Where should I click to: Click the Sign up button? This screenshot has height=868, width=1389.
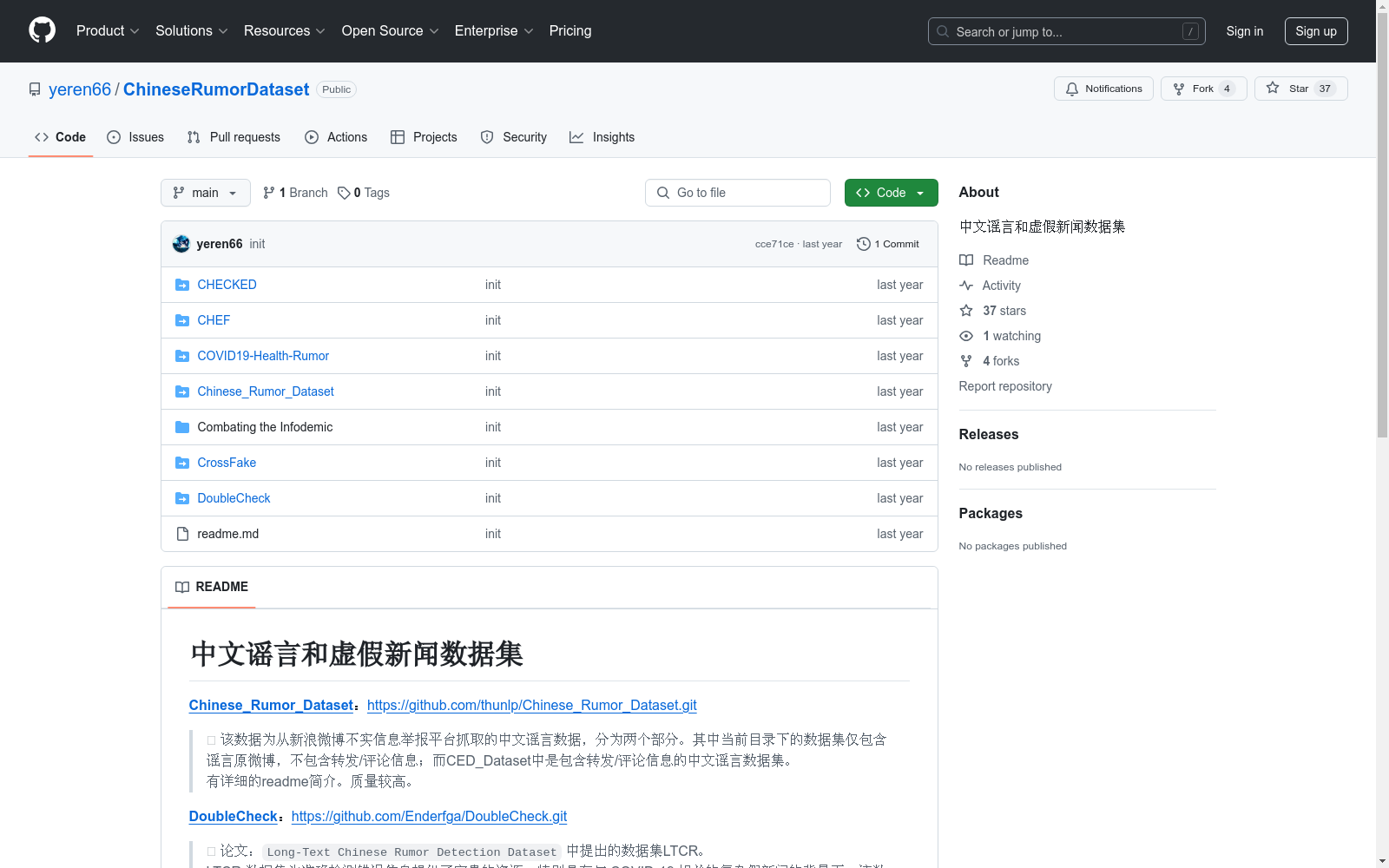pyautogui.click(x=1316, y=31)
